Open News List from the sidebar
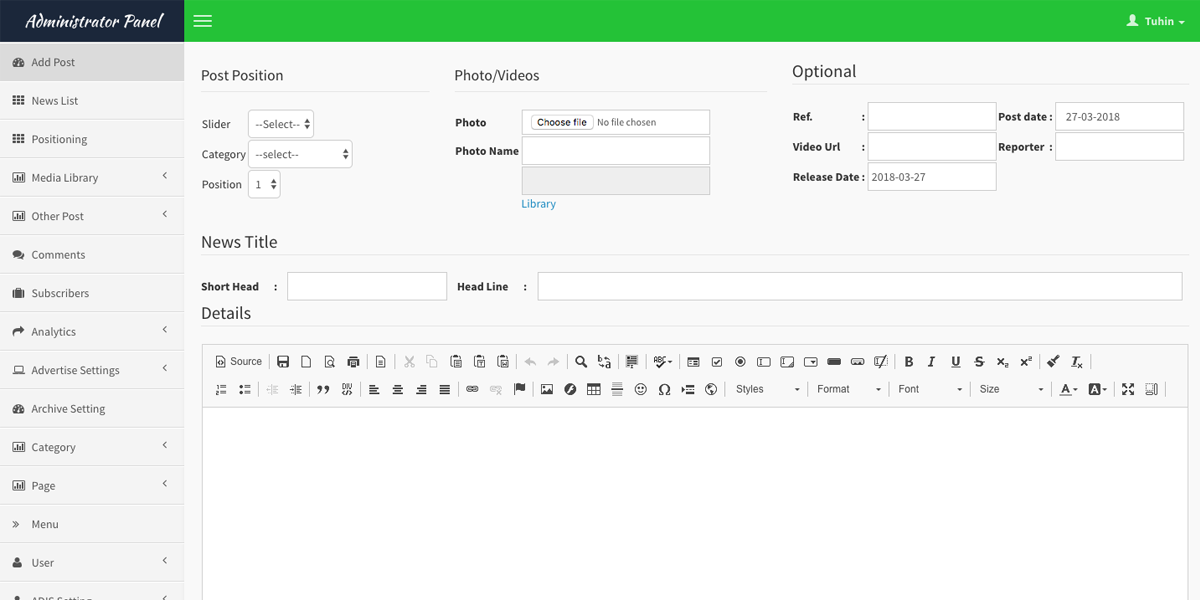This screenshot has width=1200, height=600. 54,101
